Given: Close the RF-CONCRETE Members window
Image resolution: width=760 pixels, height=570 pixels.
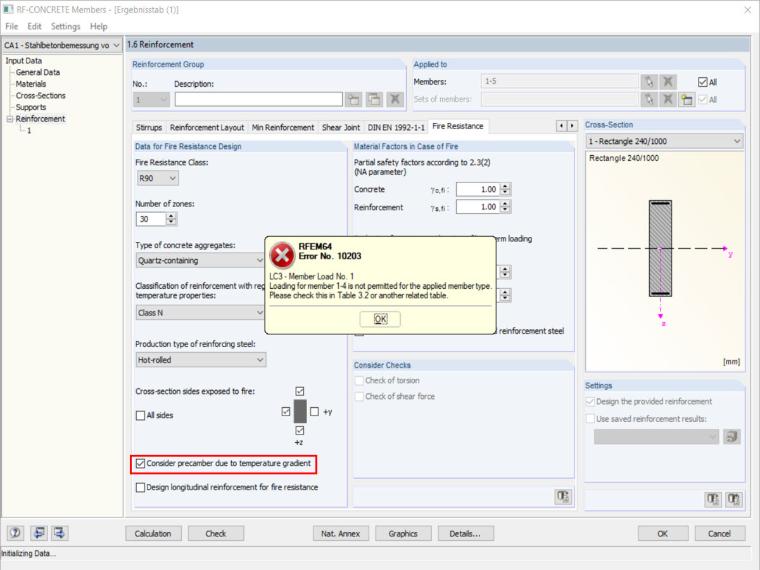Looking at the screenshot, I should coord(748,10).
